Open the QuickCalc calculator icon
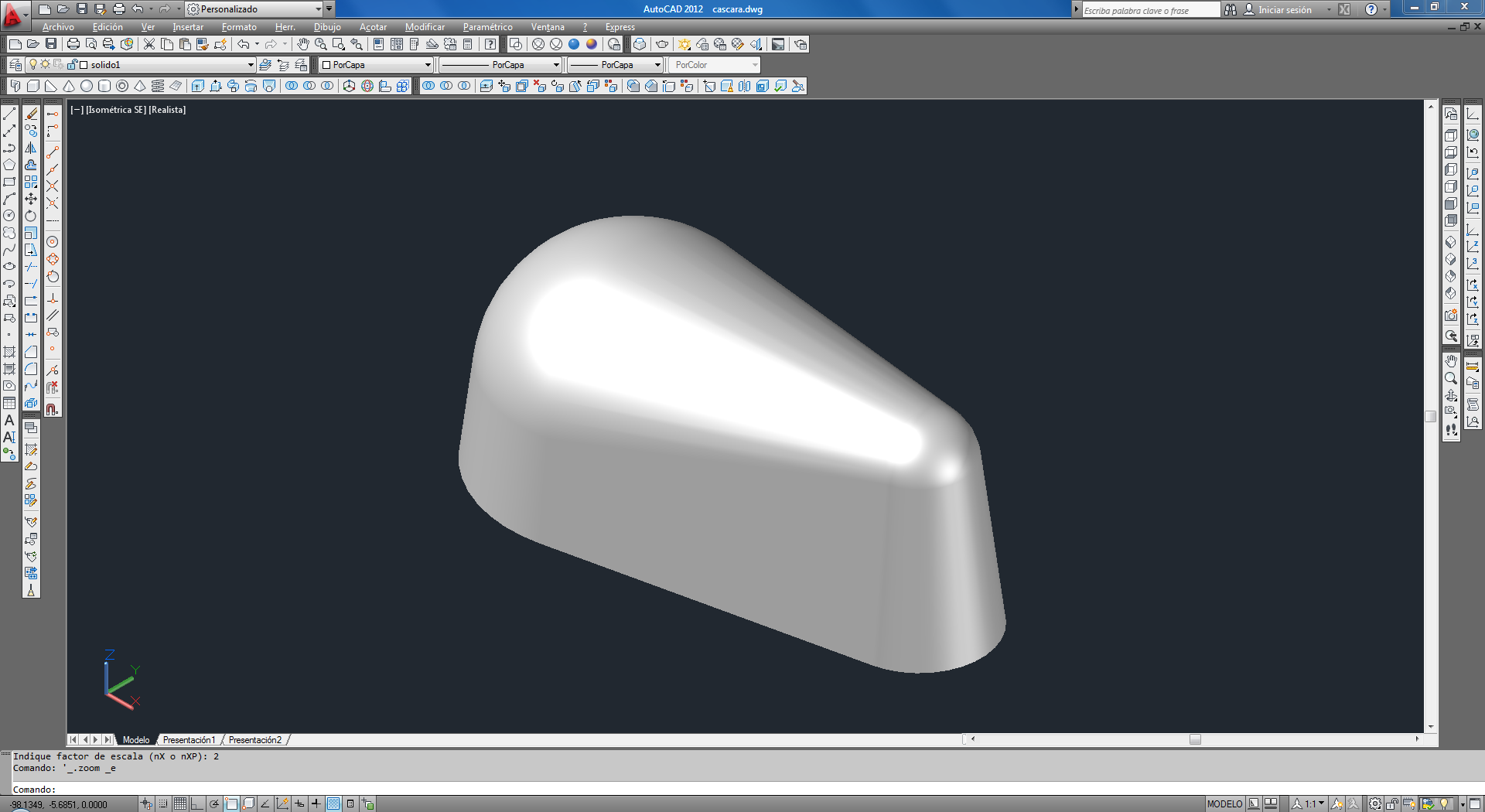1485x812 pixels. (468, 44)
